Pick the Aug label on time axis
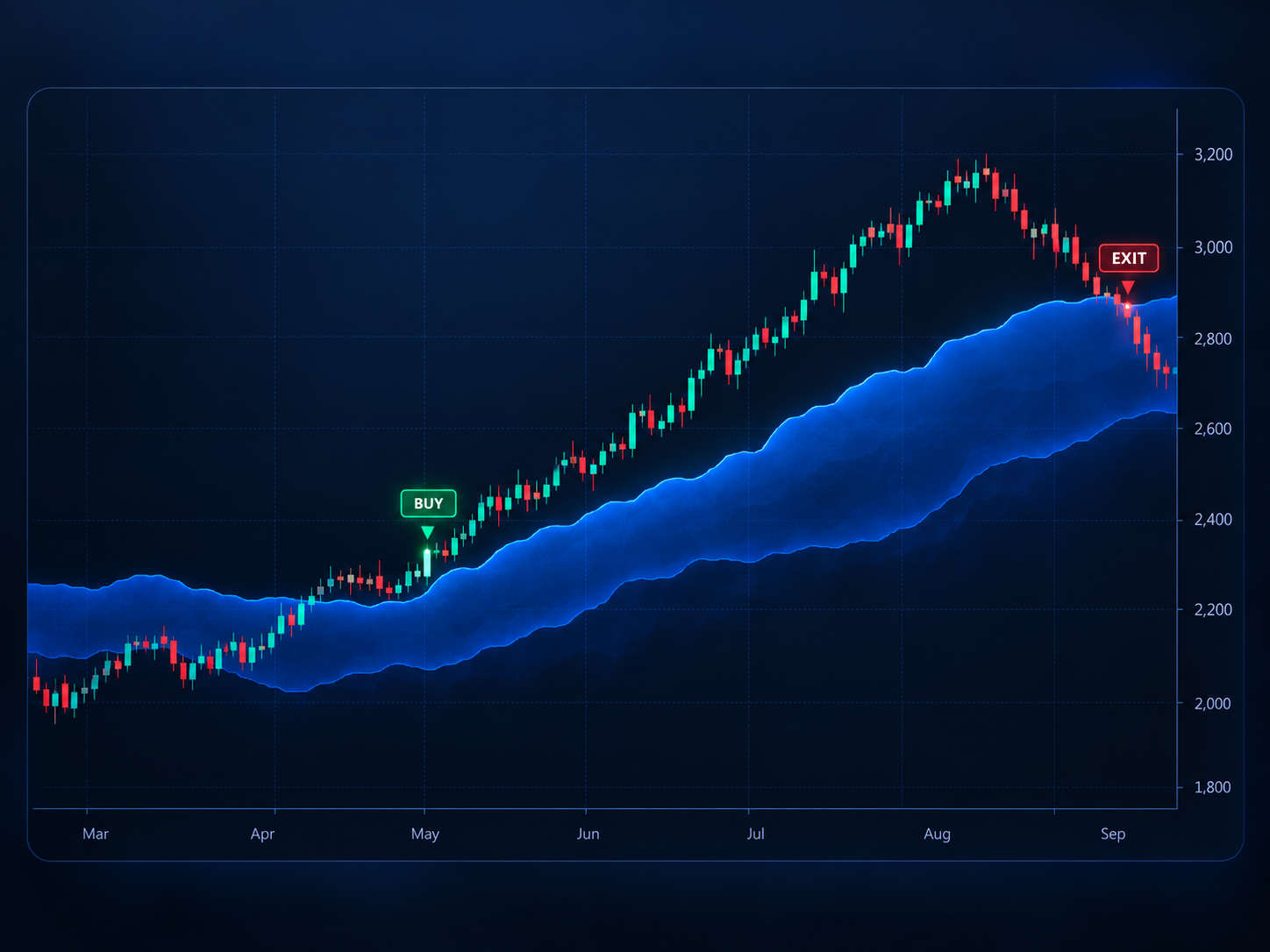Screen dimensions: 1270x952 pyautogui.click(x=938, y=834)
